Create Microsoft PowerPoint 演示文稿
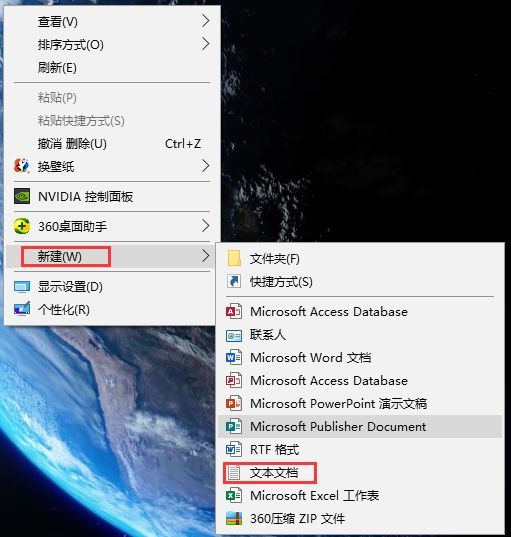The image size is (511, 537). 360,403
